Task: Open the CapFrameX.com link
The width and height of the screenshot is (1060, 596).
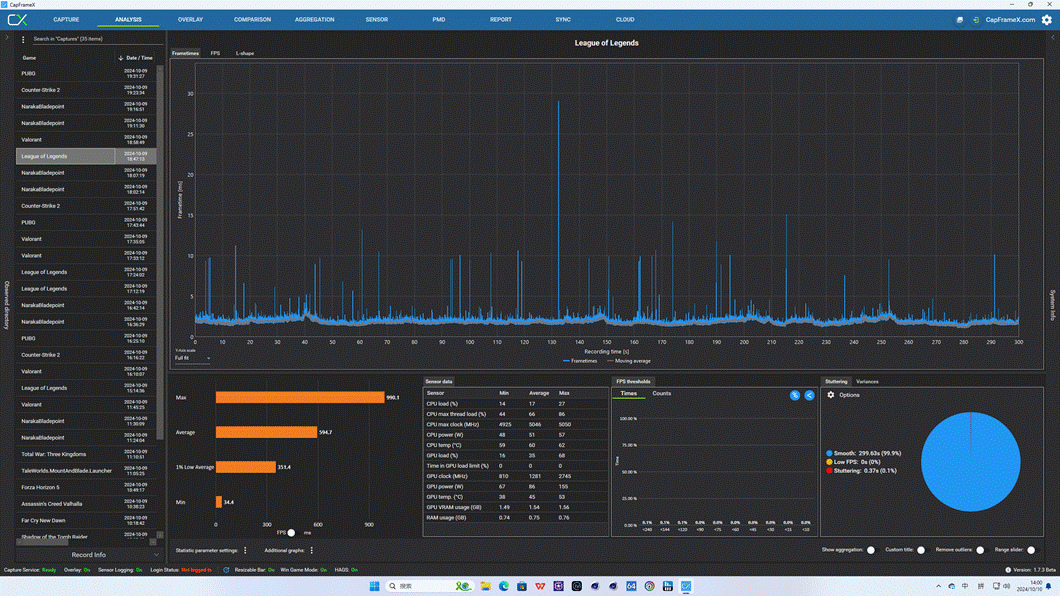Action: click(1010, 20)
